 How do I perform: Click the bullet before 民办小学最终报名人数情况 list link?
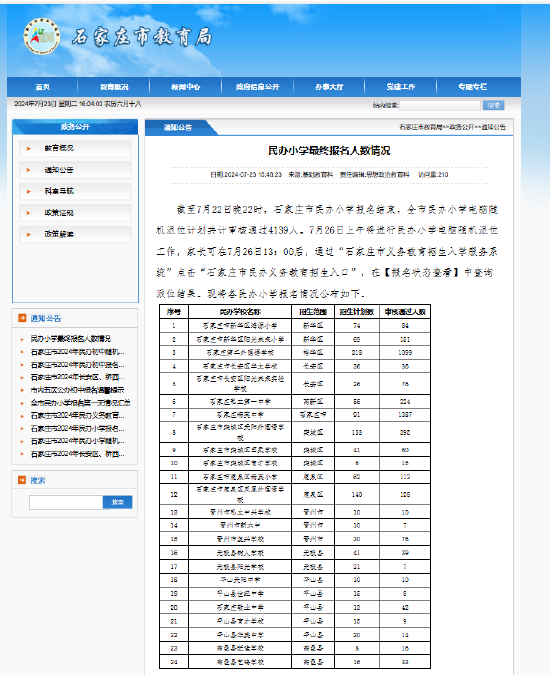[x=22, y=339]
